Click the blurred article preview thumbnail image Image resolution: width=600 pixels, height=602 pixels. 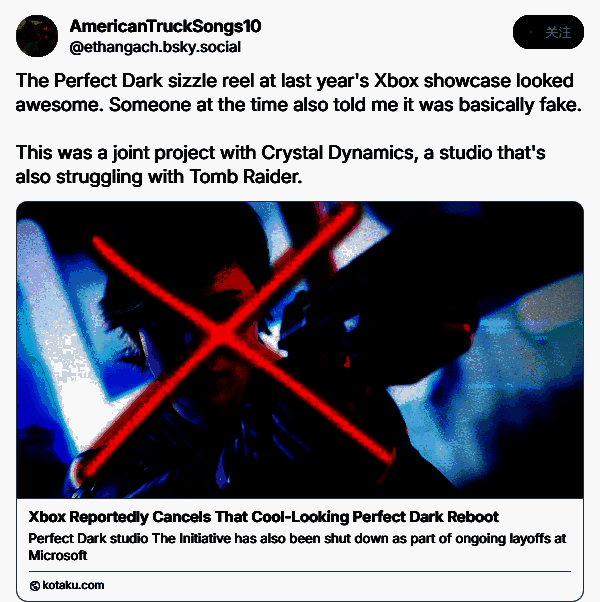pyautogui.click(x=300, y=350)
